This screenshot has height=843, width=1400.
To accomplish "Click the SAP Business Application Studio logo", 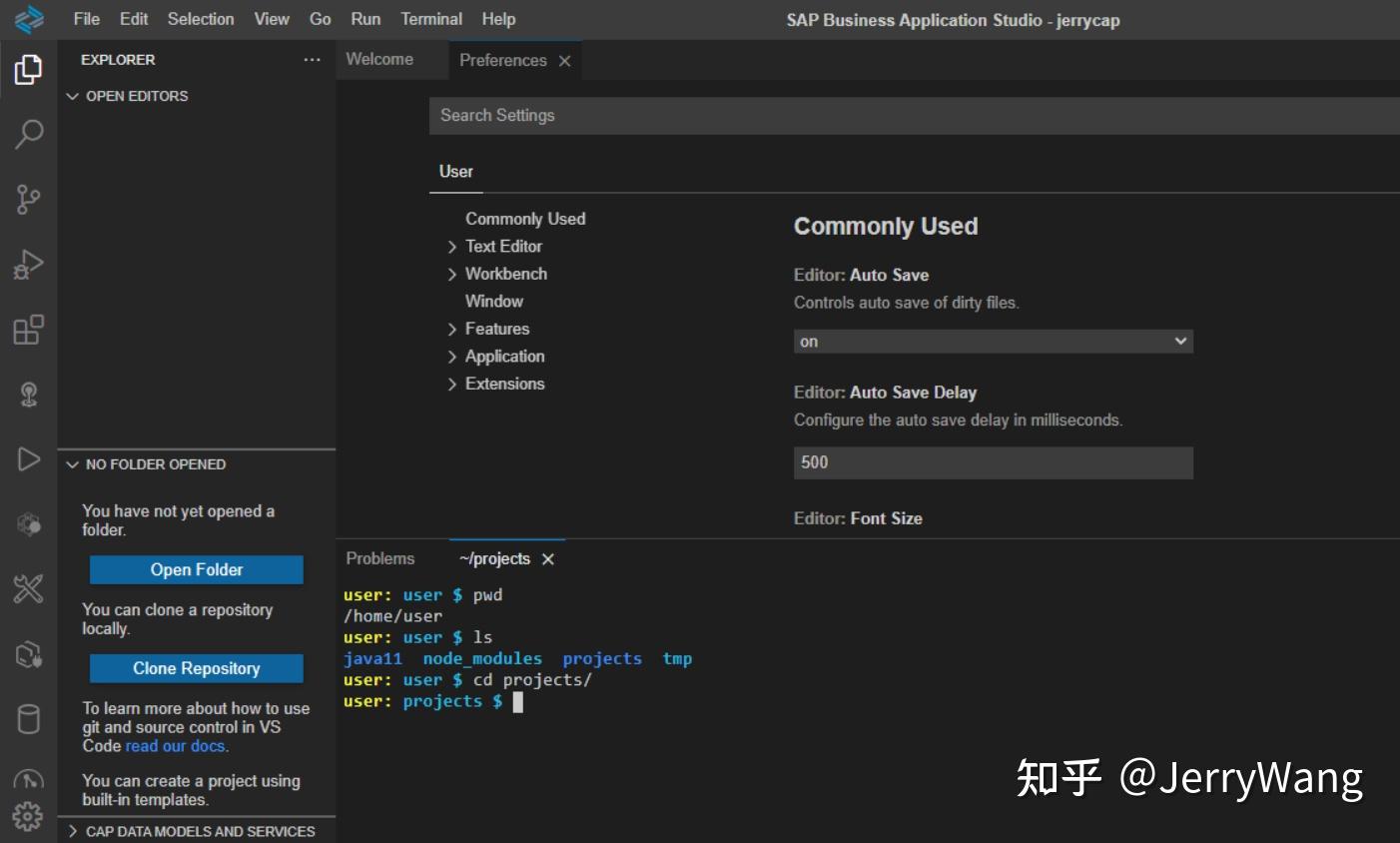I will (29, 19).
